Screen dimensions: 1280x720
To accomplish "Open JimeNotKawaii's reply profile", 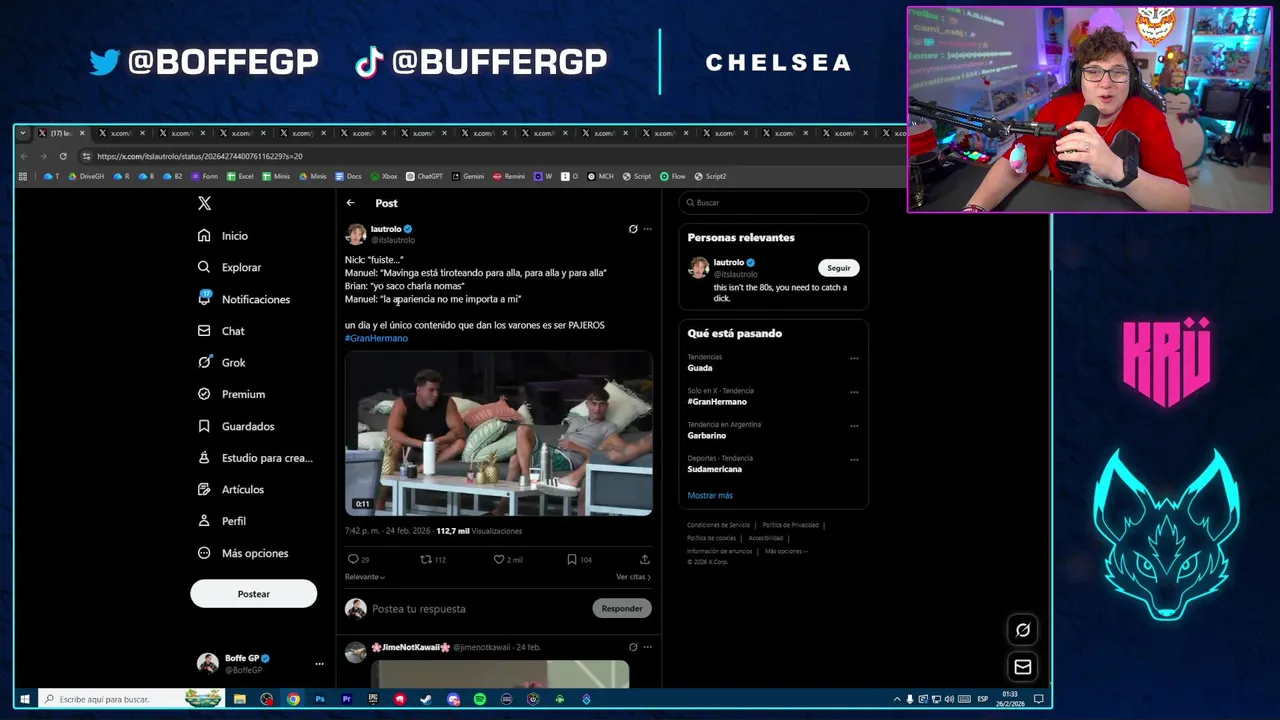I will (x=411, y=647).
